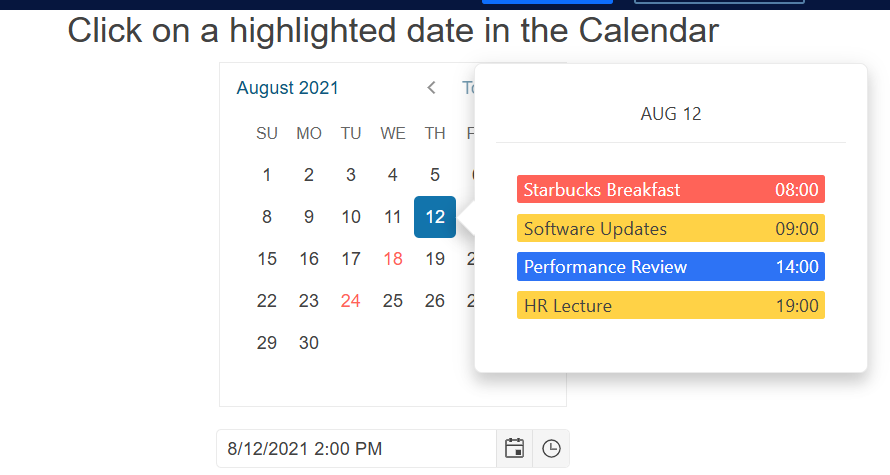Image resolution: width=890 pixels, height=475 pixels.
Task: Select date 9 in the calendar
Action: (309, 217)
